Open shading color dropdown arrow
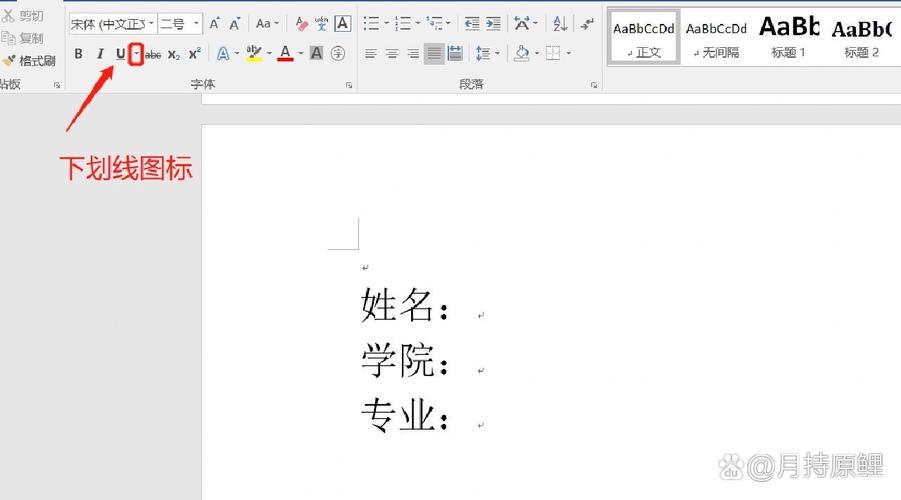901x500 pixels. click(x=537, y=53)
